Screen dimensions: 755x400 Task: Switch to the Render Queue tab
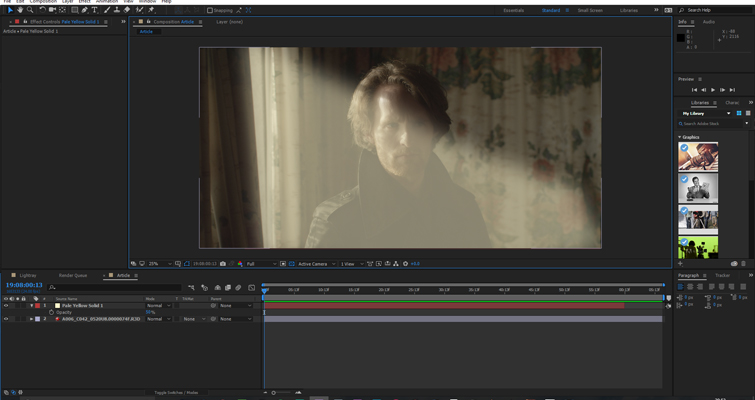point(73,275)
